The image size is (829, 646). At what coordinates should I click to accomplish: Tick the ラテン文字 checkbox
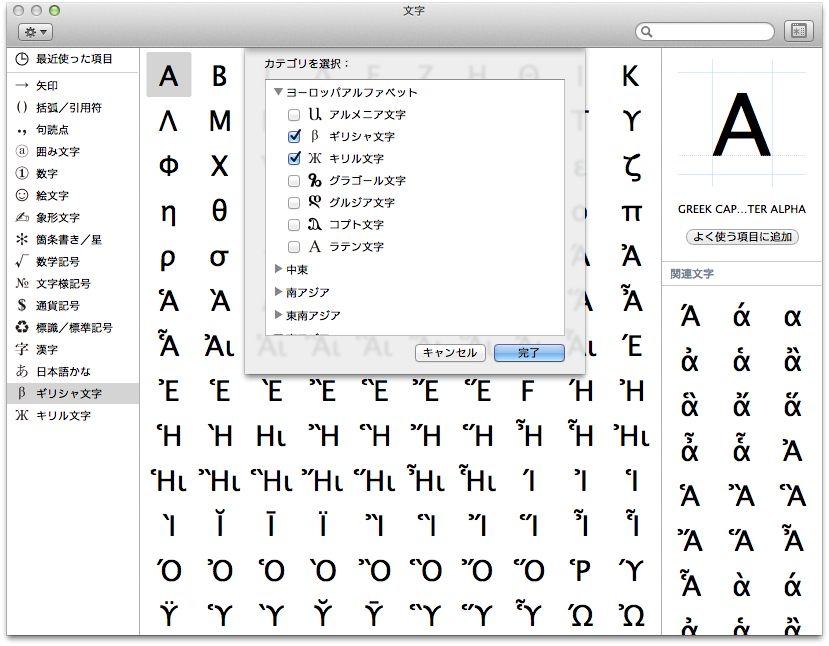click(x=294, y=247)
